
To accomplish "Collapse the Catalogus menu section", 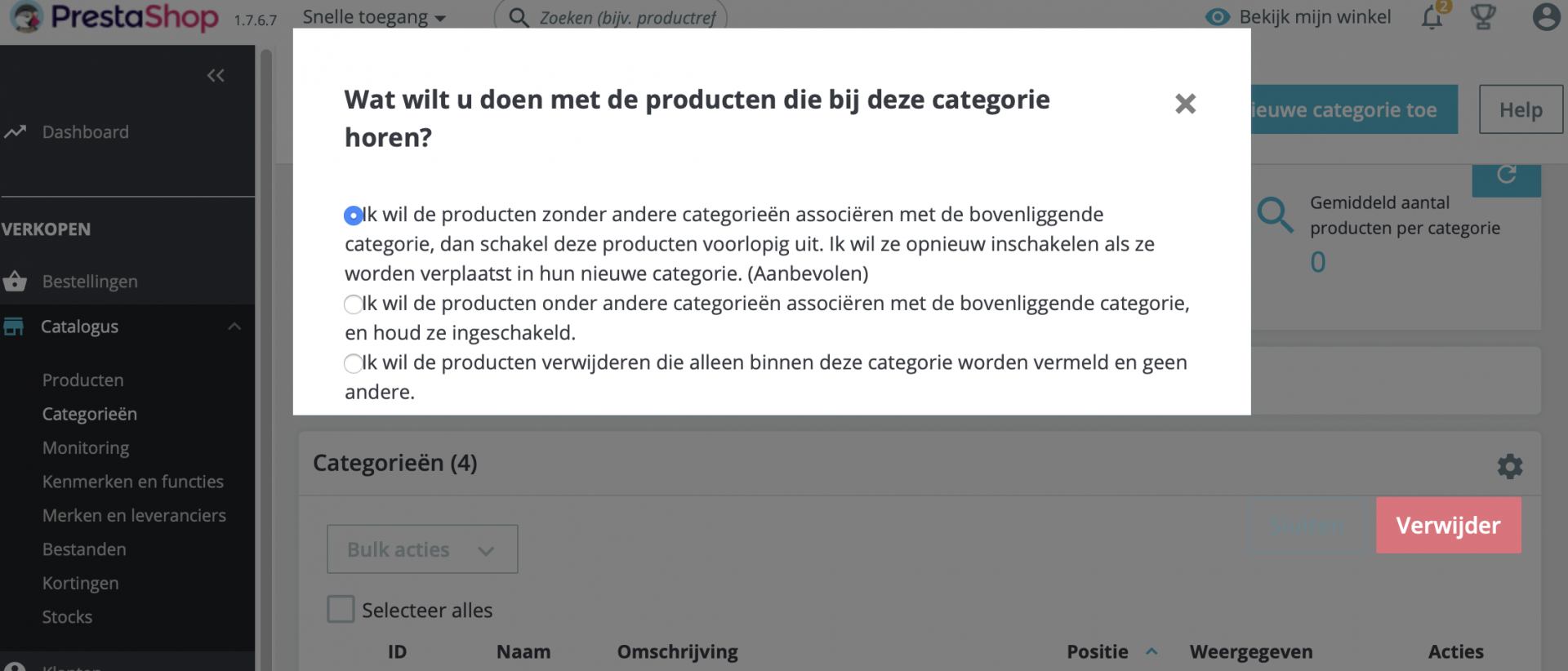I will point(234,327).
